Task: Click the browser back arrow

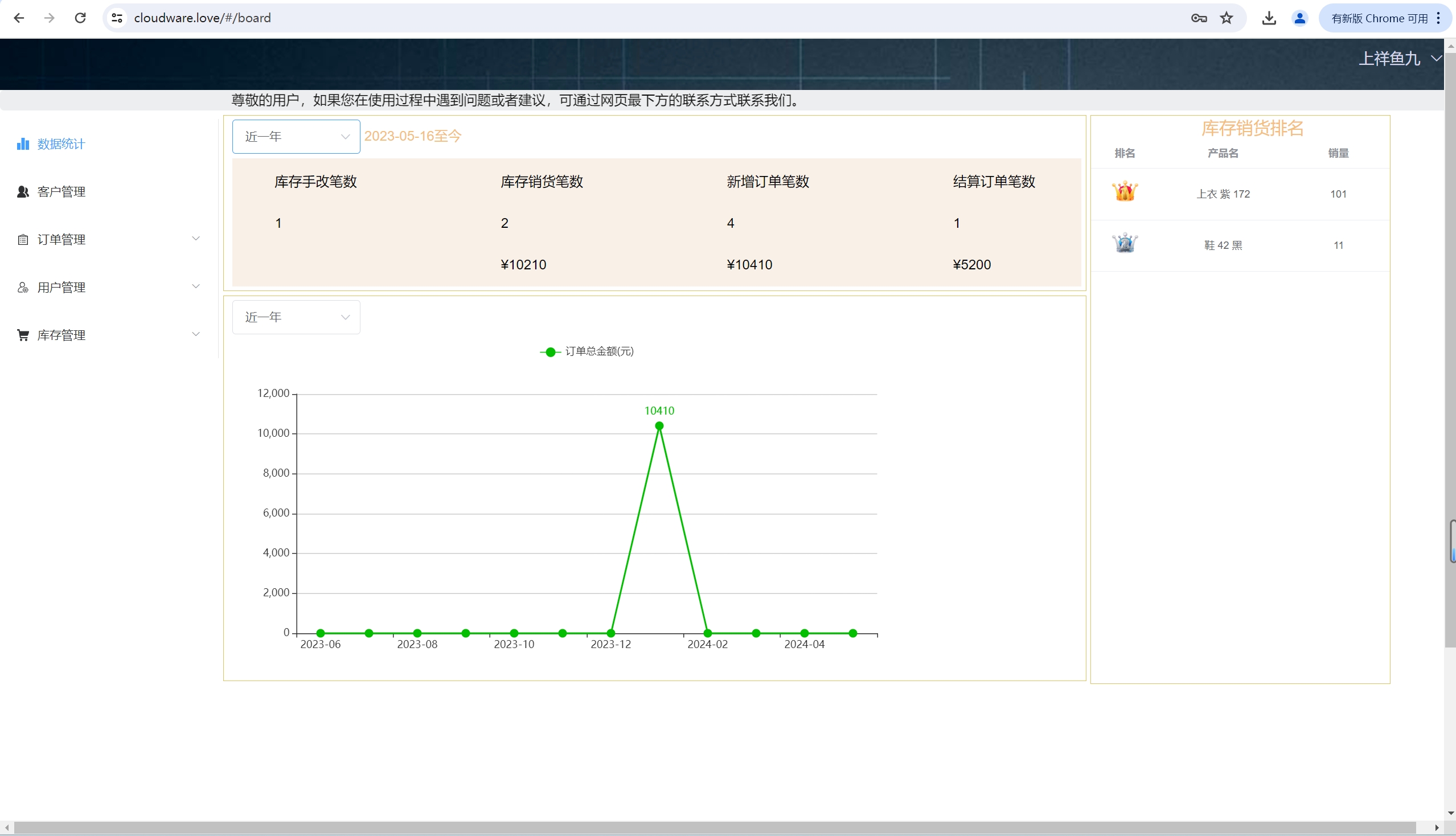Action: pyautogui.click(x=19, y=18)
